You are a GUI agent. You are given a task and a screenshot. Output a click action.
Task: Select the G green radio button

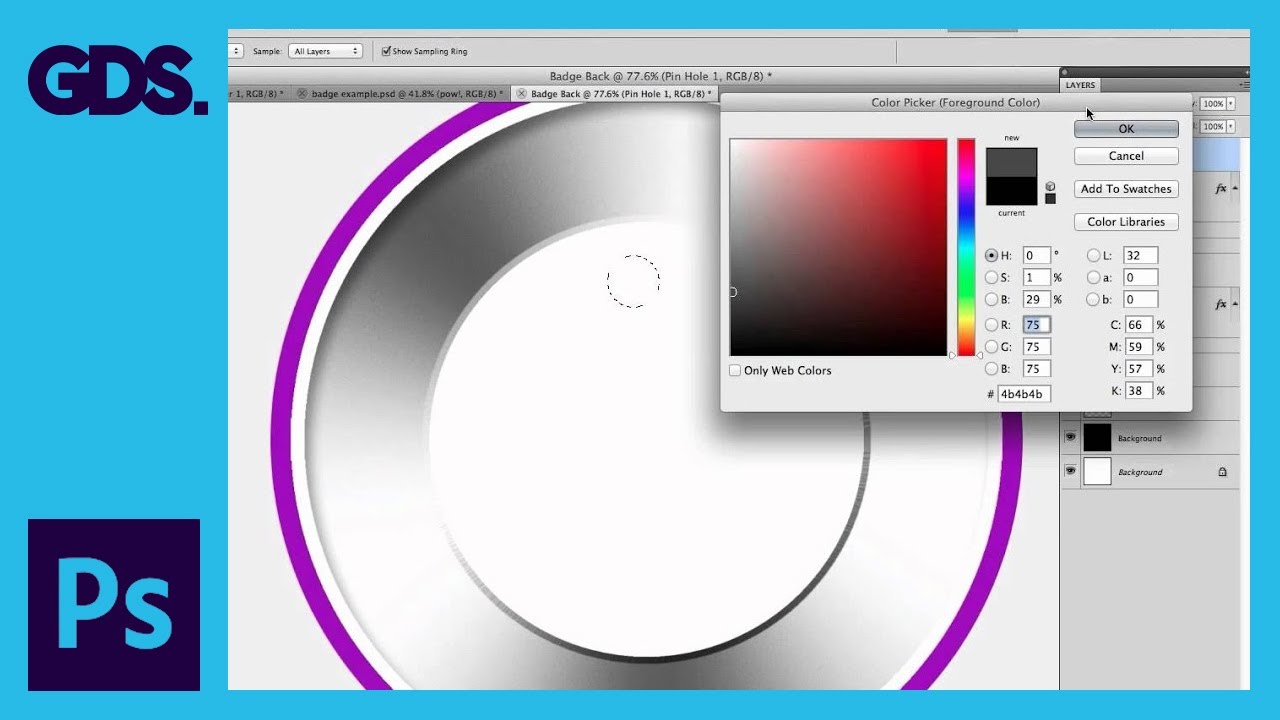coord(991,347)
